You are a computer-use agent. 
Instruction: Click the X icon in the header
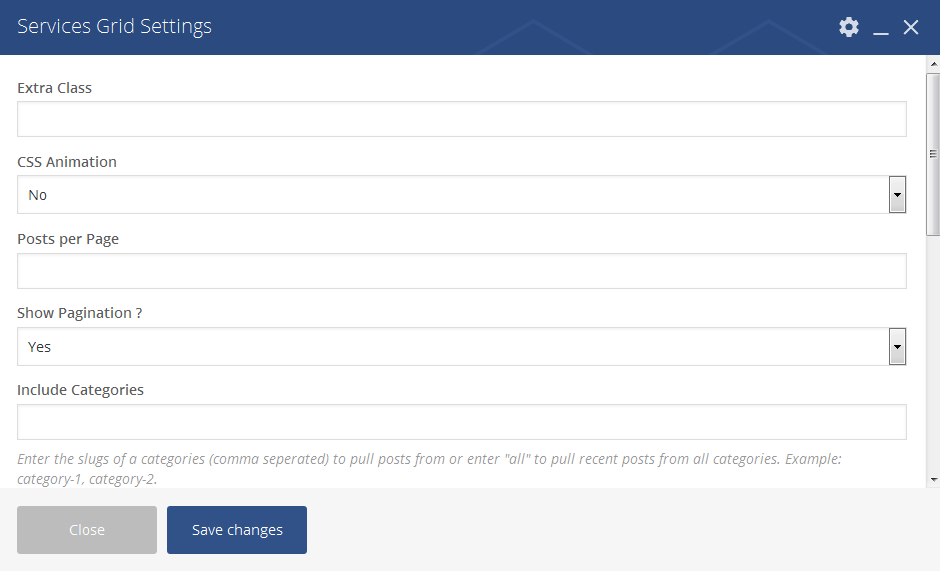[x=911, y=27]
